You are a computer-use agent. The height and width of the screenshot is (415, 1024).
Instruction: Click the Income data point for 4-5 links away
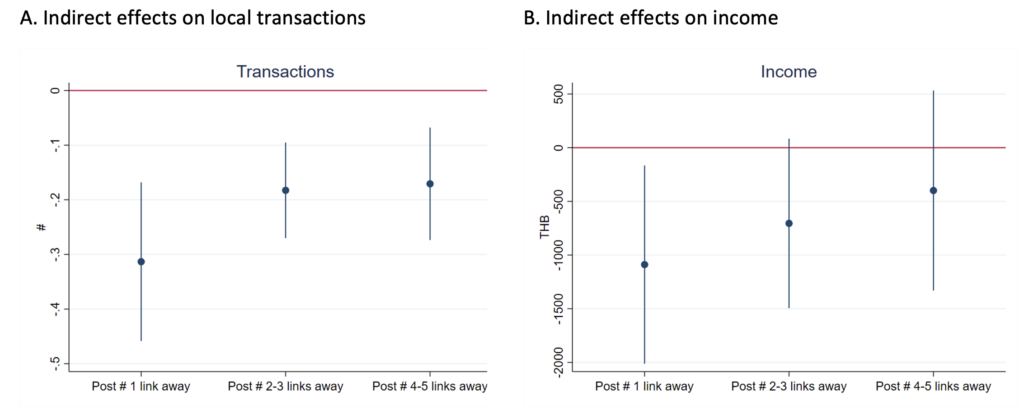click(933, 190)
